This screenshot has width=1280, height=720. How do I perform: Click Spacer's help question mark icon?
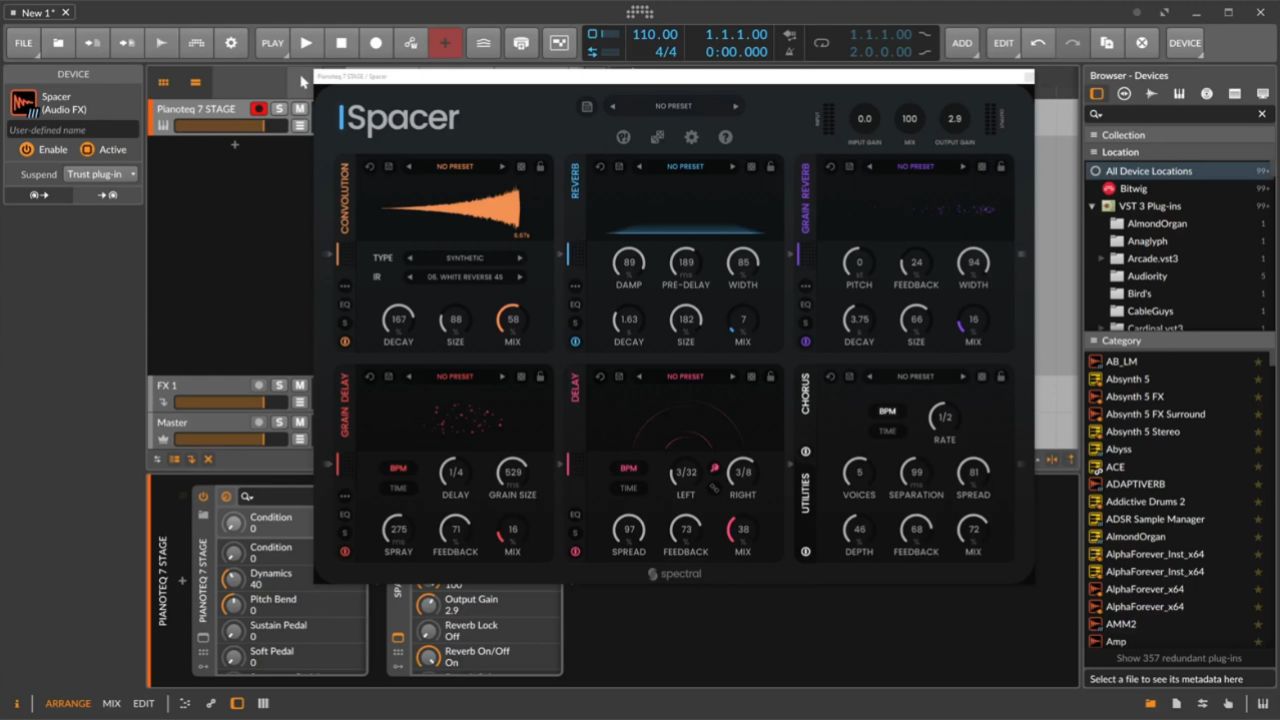tap(725, 137)
